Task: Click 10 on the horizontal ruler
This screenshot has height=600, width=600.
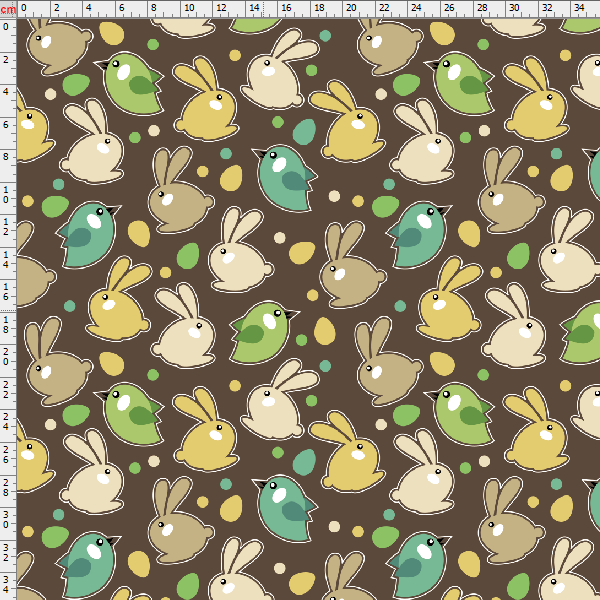Action: coord(189,7)
